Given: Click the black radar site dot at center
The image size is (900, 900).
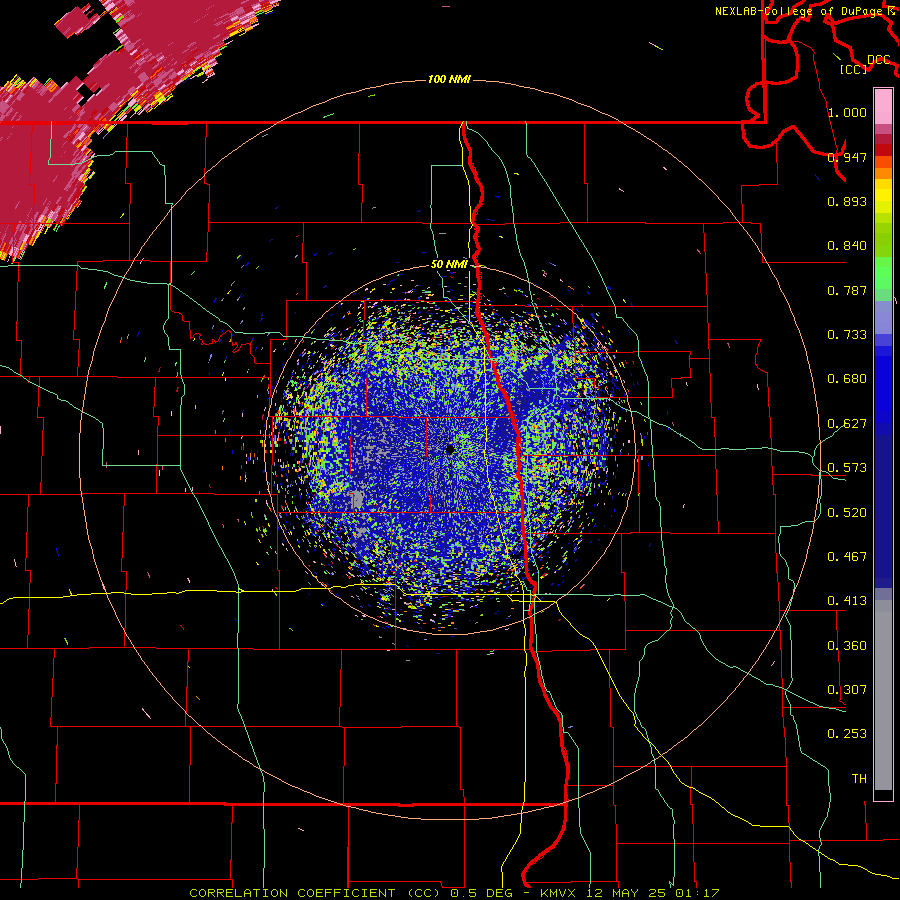Looking at the screenshot, I should pos(450,449).
